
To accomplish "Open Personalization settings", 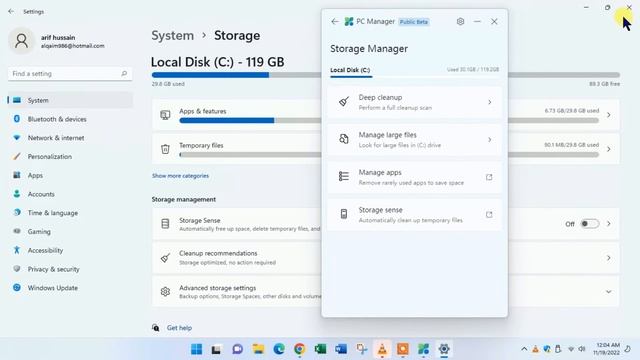I will pyautogui.click(x=70, y=157).
